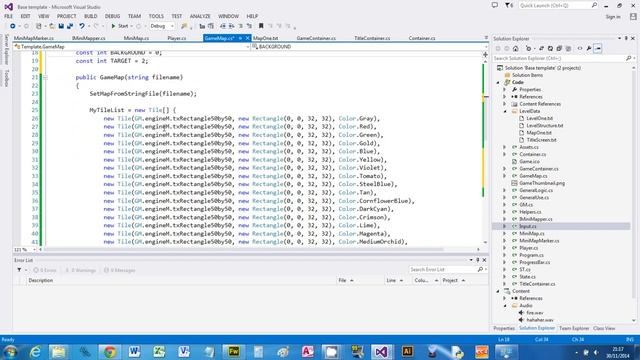Click the Navigate Backward toolbar icon
This screenshot has width=640, height=360.
point(13,26)
